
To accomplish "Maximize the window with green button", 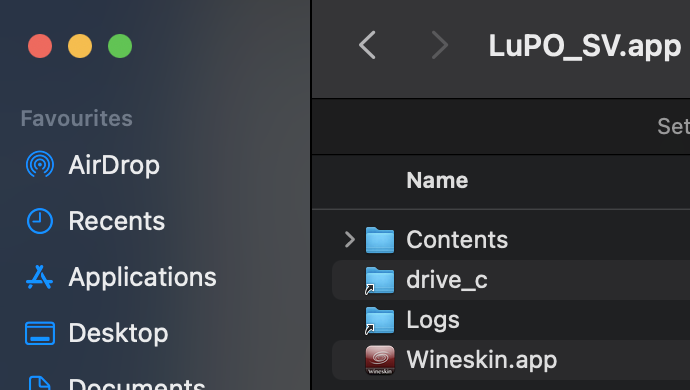I will click(x=120, y=46).
